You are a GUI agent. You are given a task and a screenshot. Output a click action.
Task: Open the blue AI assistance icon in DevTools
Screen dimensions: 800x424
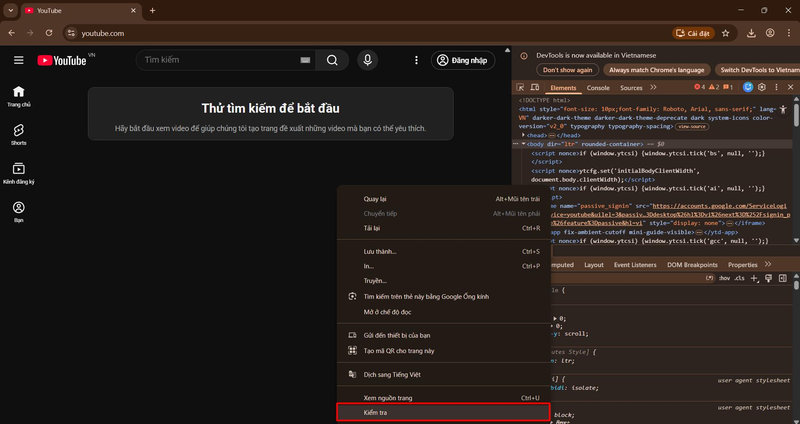[748, 87]
